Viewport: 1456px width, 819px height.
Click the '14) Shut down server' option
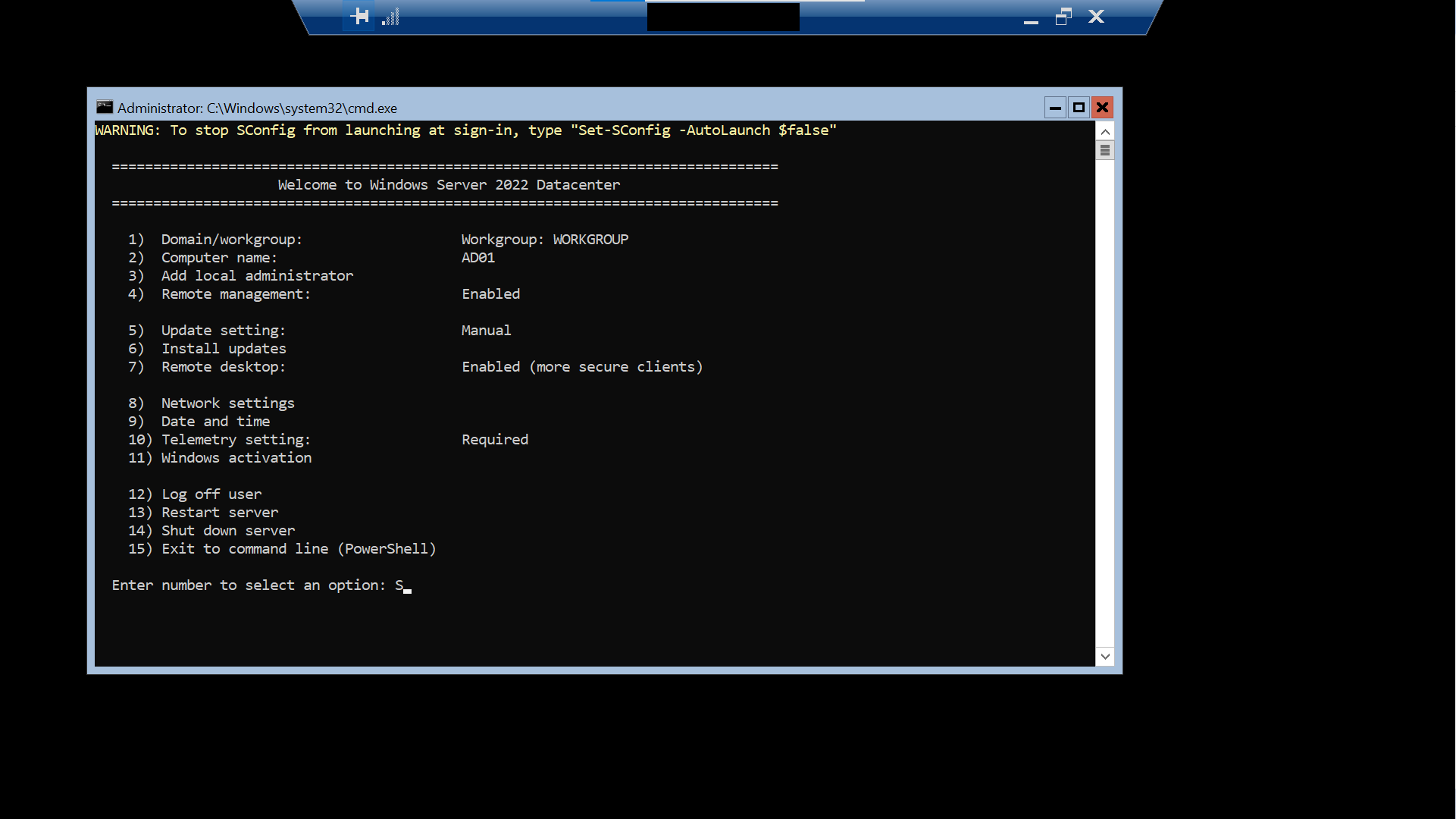point(227,530)
